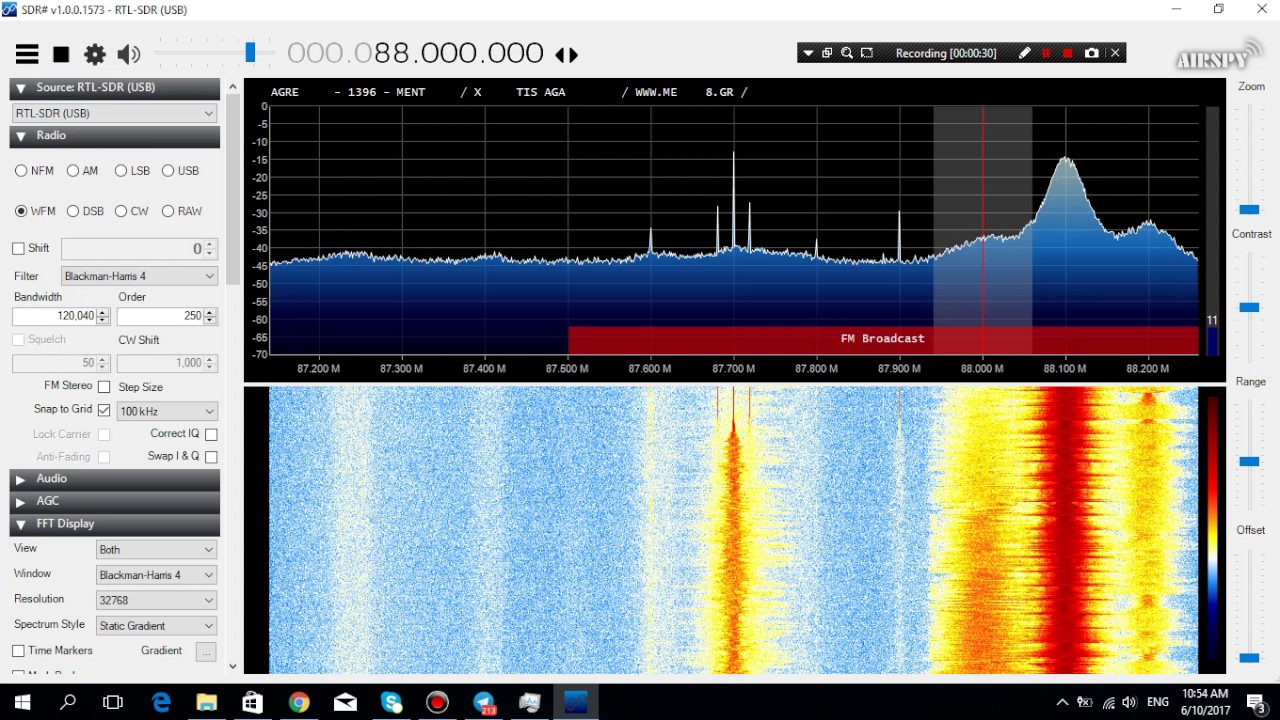Enable Swap I & Q checkbox
Viewport: 1280px width, 720px height.
point(211,457)
